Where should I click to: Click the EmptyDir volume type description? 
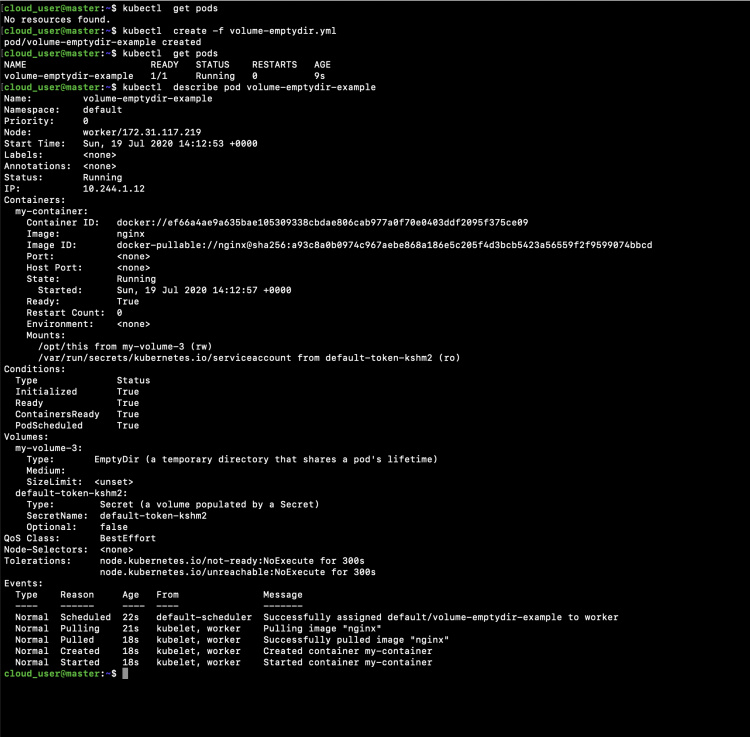point(265,459)
